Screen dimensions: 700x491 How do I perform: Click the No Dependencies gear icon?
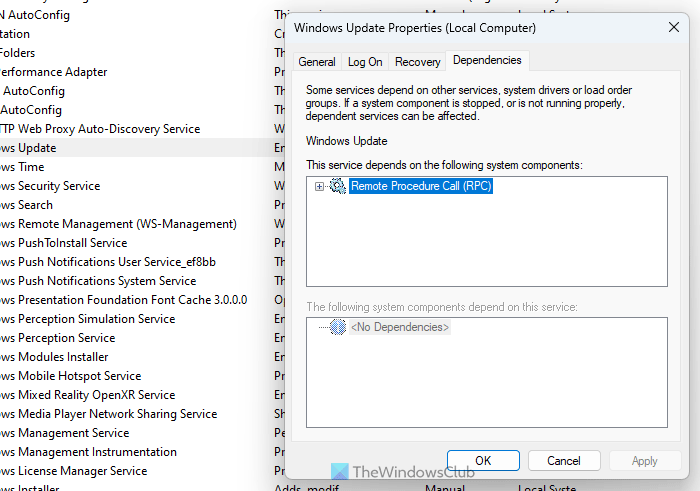tap(337, 327)
